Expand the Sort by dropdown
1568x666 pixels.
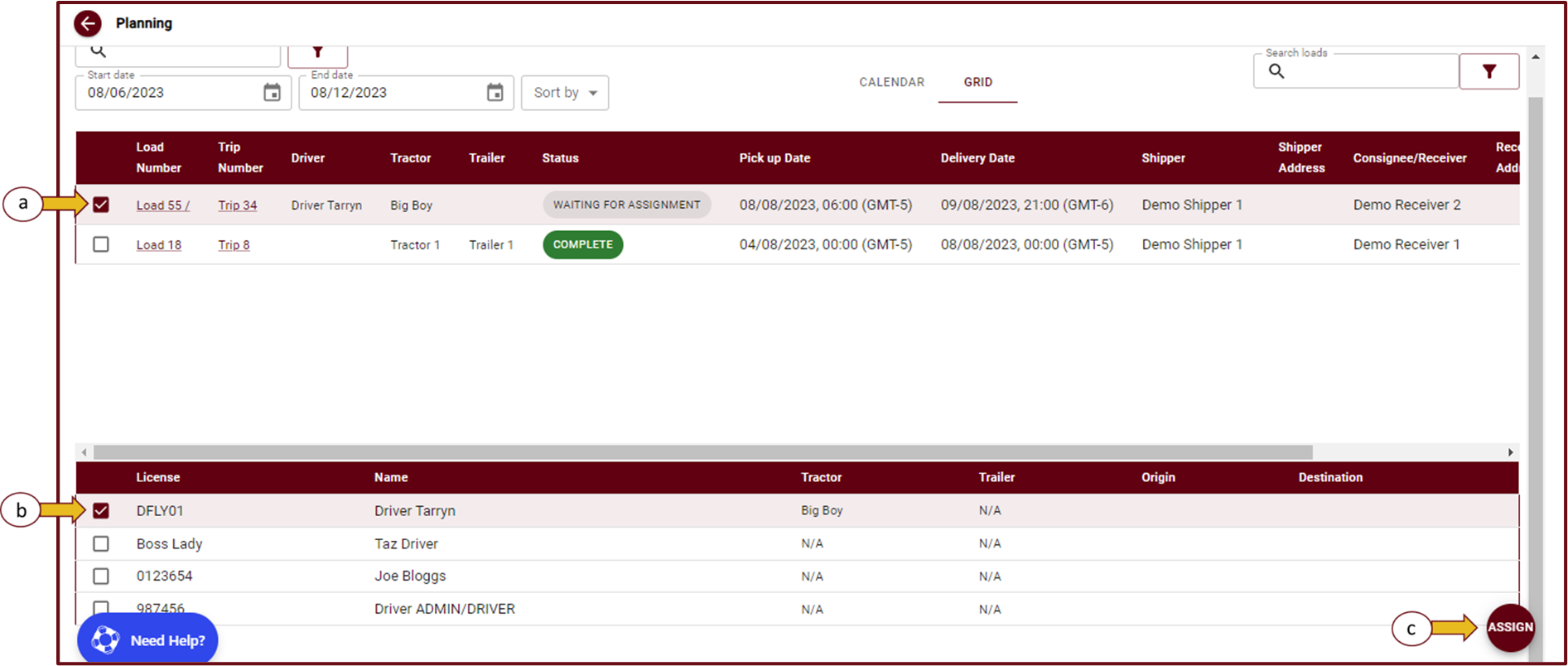coord(565,93)
